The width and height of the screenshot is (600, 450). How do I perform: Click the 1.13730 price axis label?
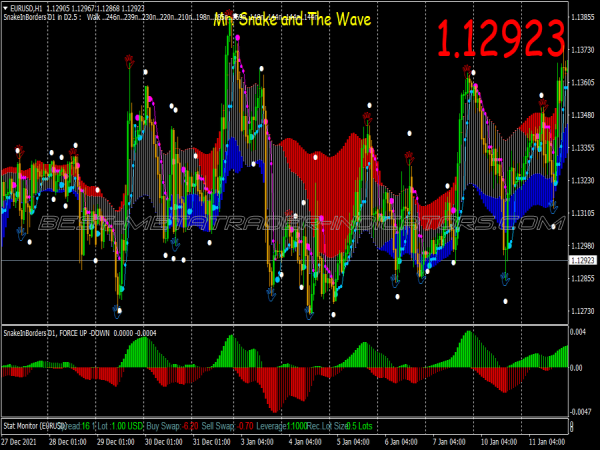(x=583, y=50)
